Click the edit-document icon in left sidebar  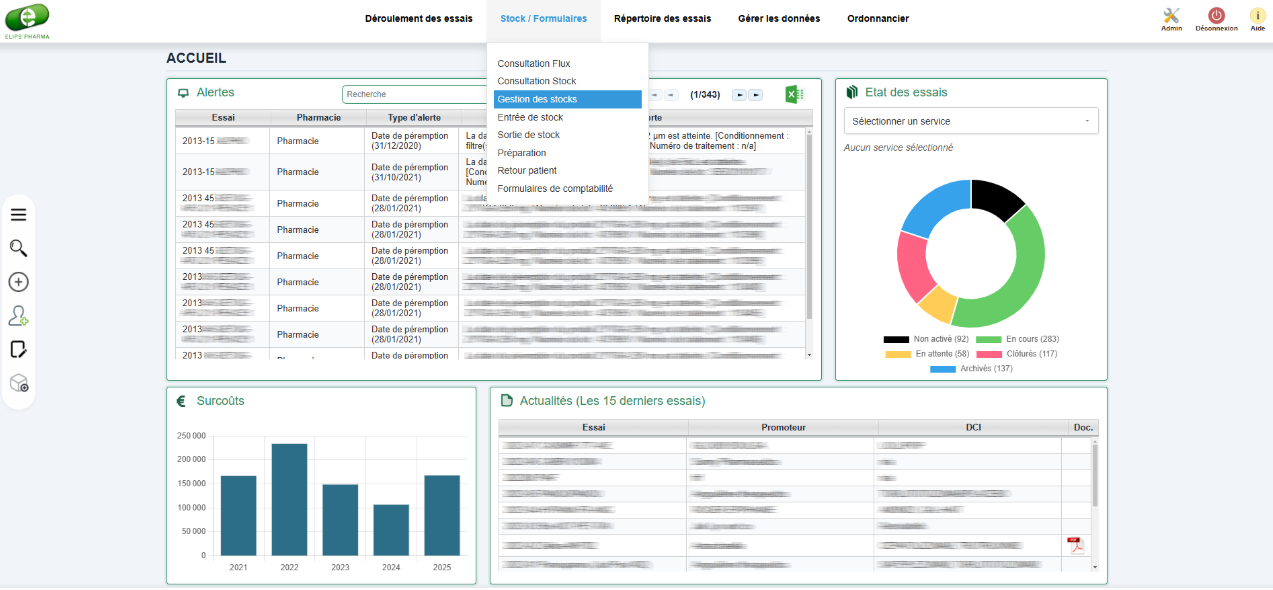coord(18,349)
